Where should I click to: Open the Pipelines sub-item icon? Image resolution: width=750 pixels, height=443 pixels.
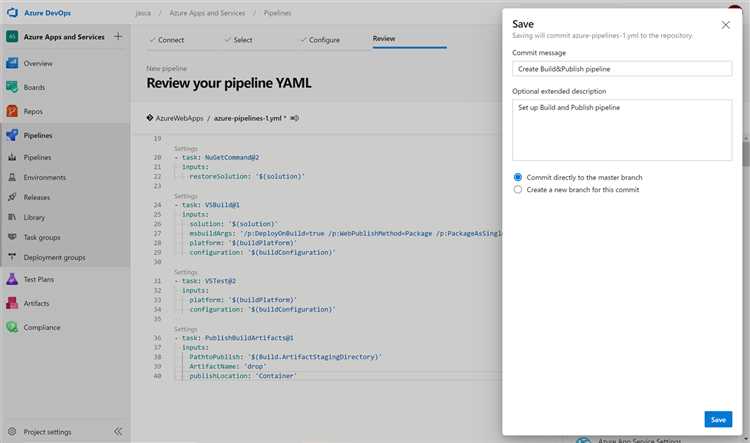(12, 157)
